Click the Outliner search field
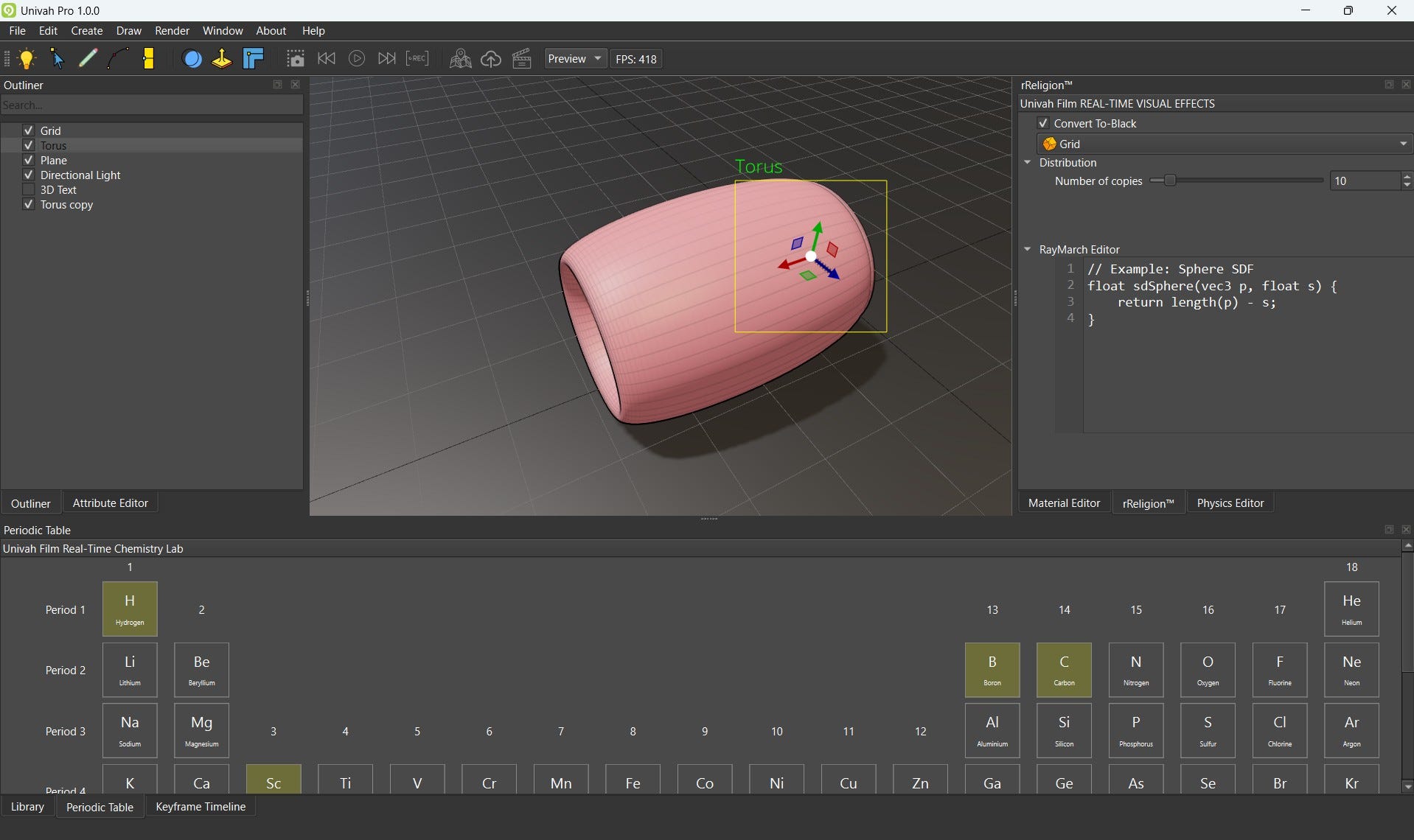The image size is (1414, 840). (152, 105)
